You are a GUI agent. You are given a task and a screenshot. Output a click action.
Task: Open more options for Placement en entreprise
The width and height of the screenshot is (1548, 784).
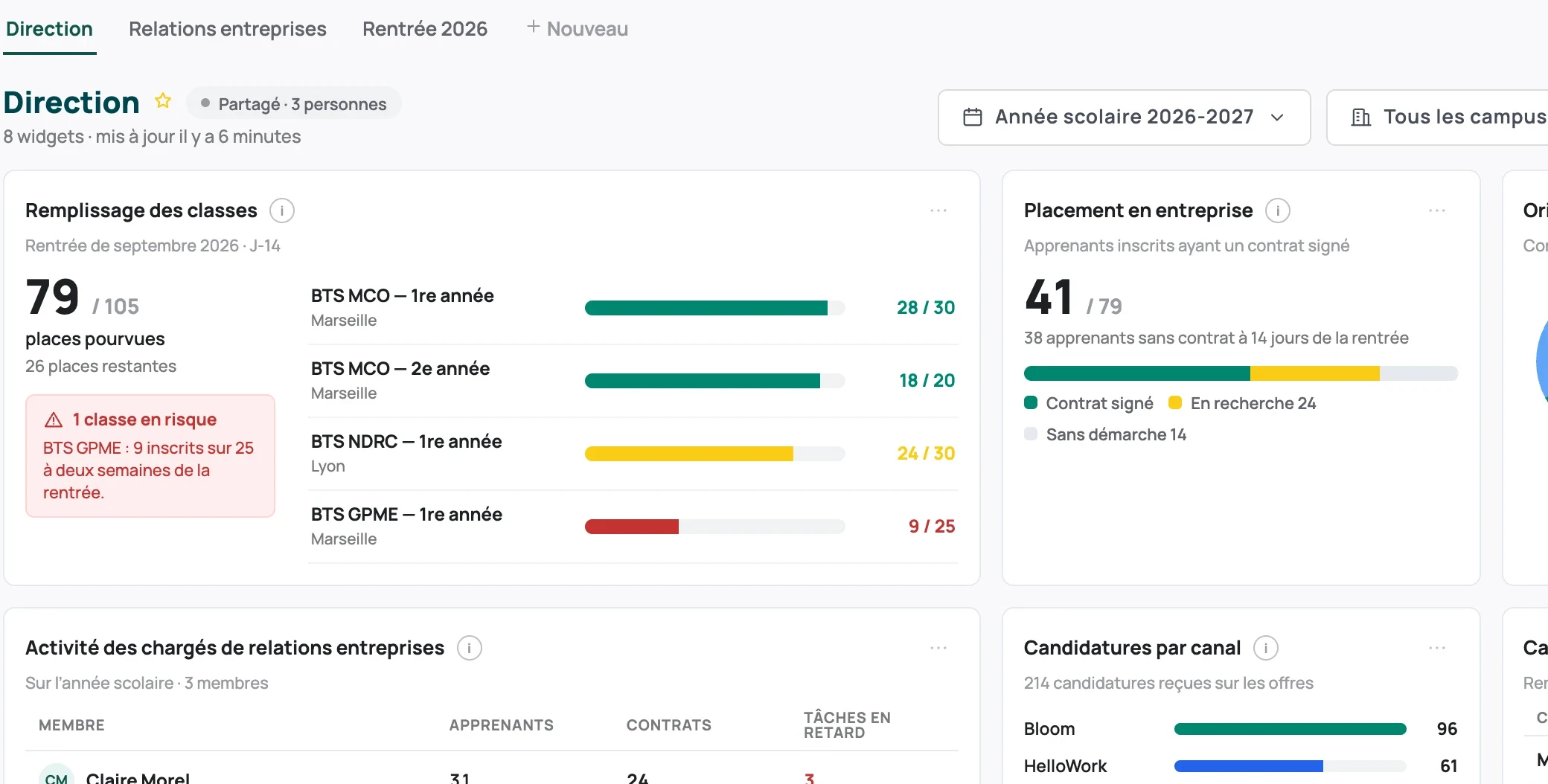point(1437,211)
